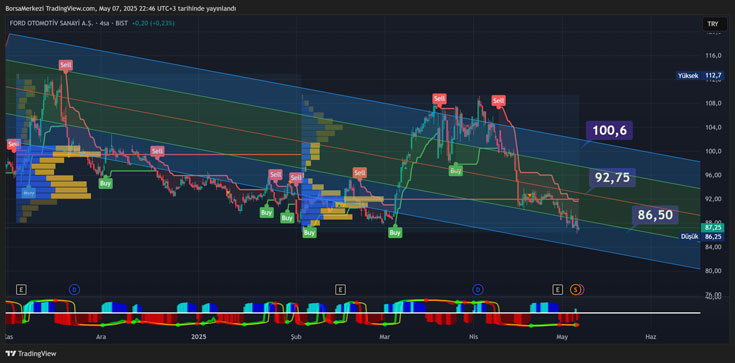The width and height of the screenshot is (735, 363).
Task: Select the 86,50 price callout
Action: [x=655, y=215]
